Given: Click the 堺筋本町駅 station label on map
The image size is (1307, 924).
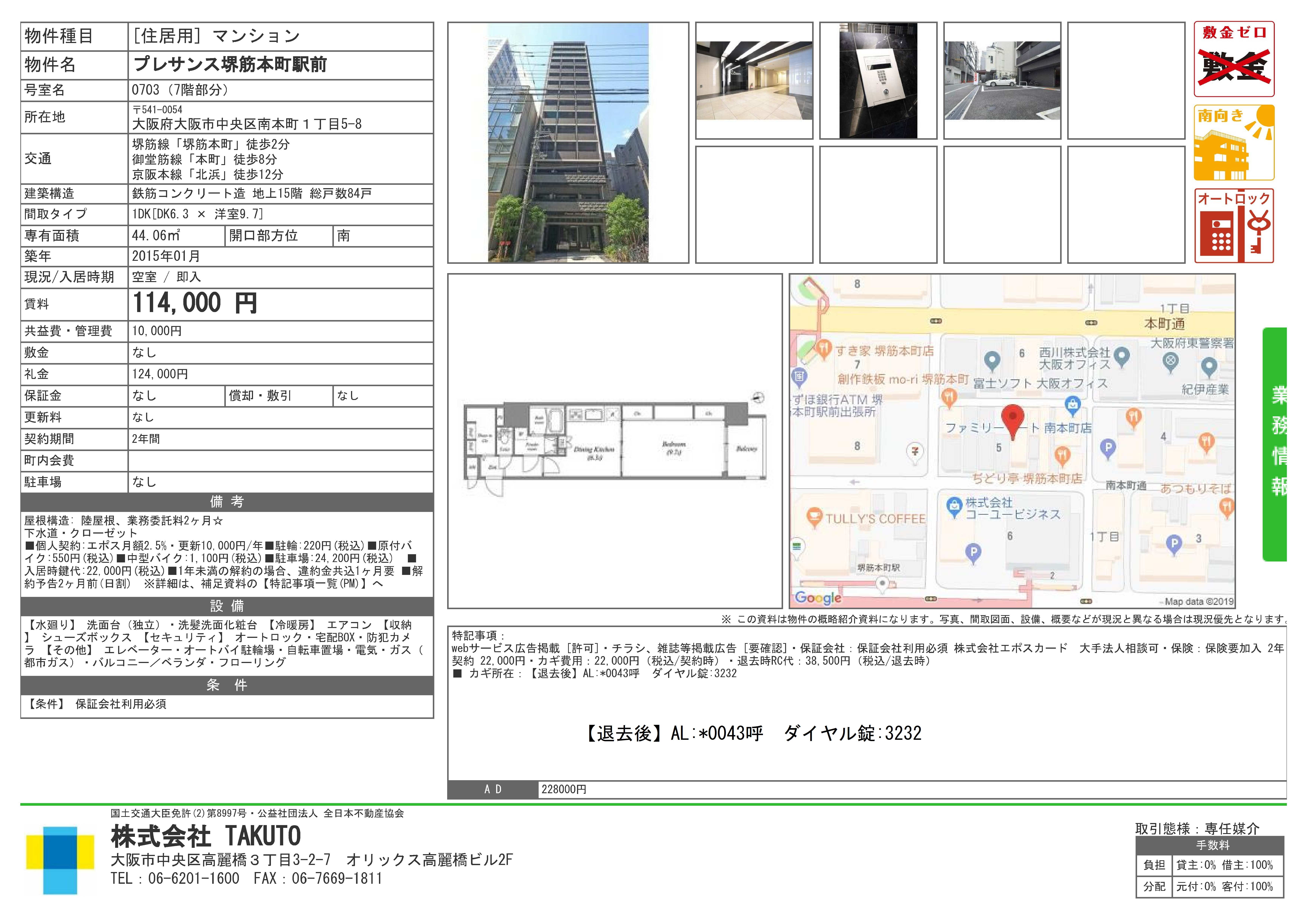Looking at the screenshot, I should click(878, 568).
